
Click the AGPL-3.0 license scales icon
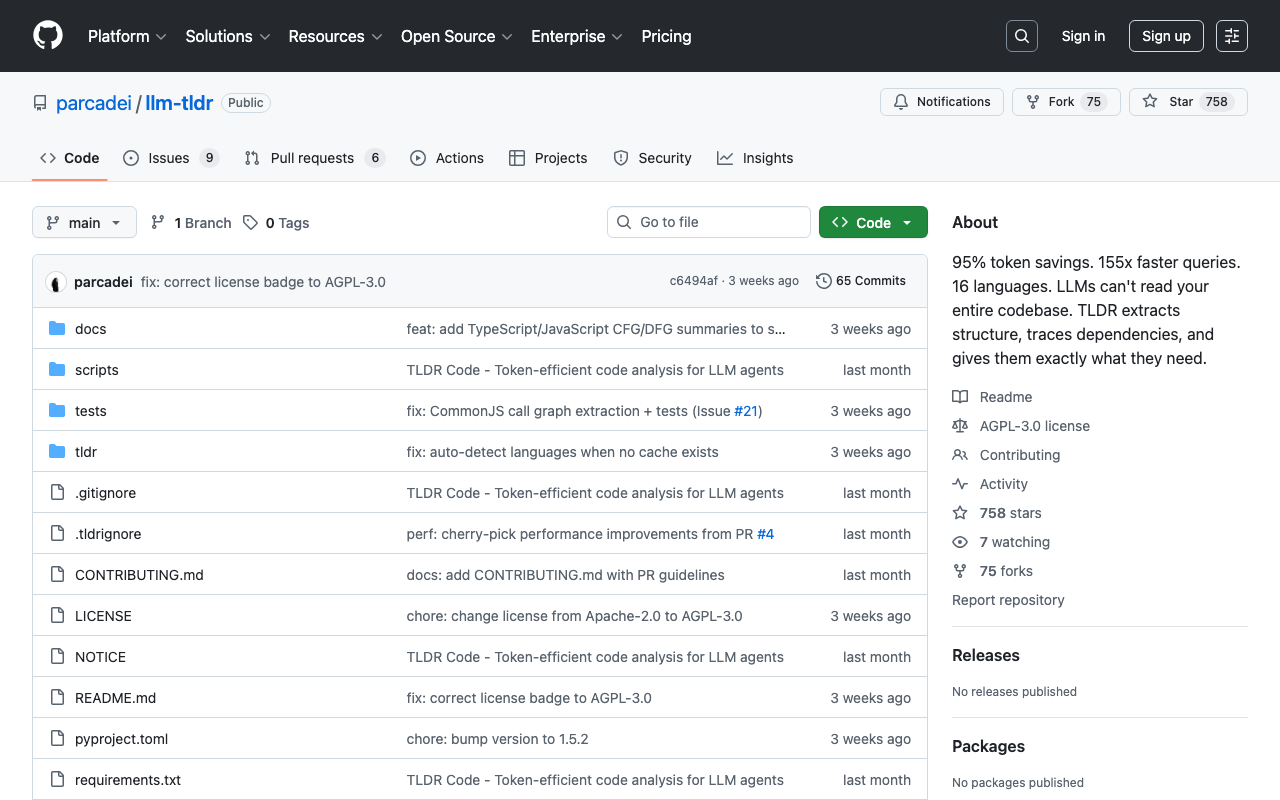click(x=960, y=426)
